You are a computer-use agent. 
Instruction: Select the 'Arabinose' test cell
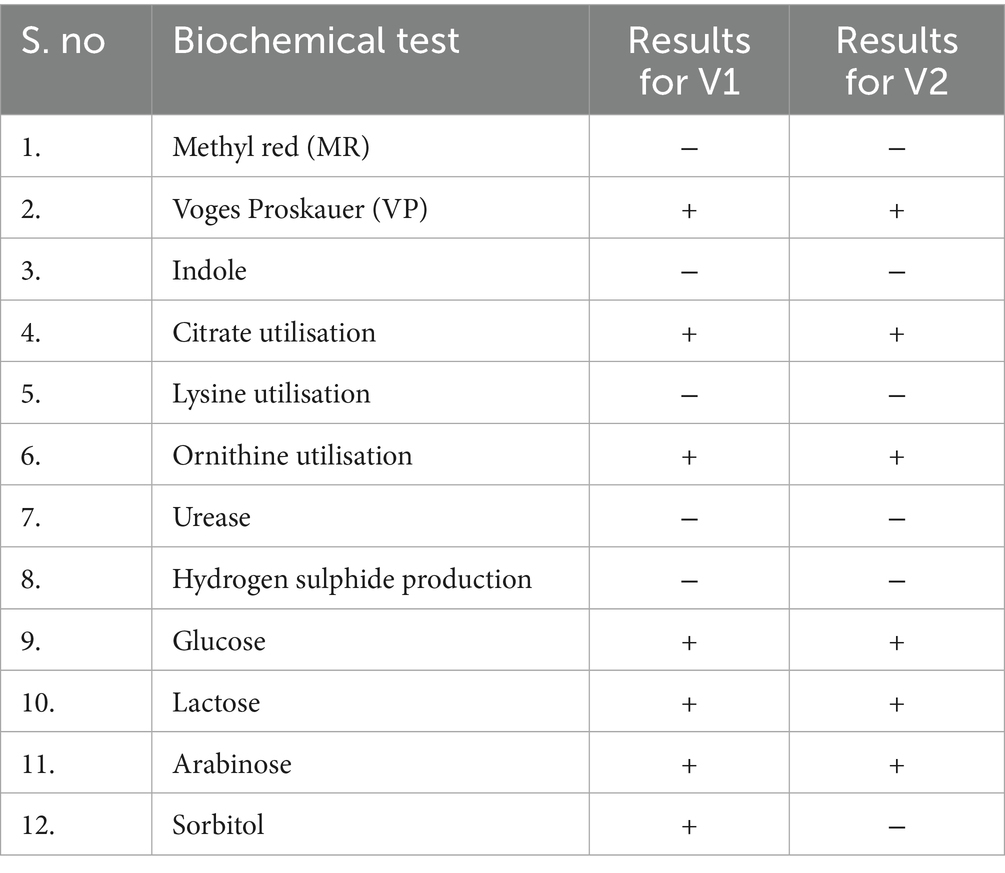pyautogui.click(x=232, y=764)
